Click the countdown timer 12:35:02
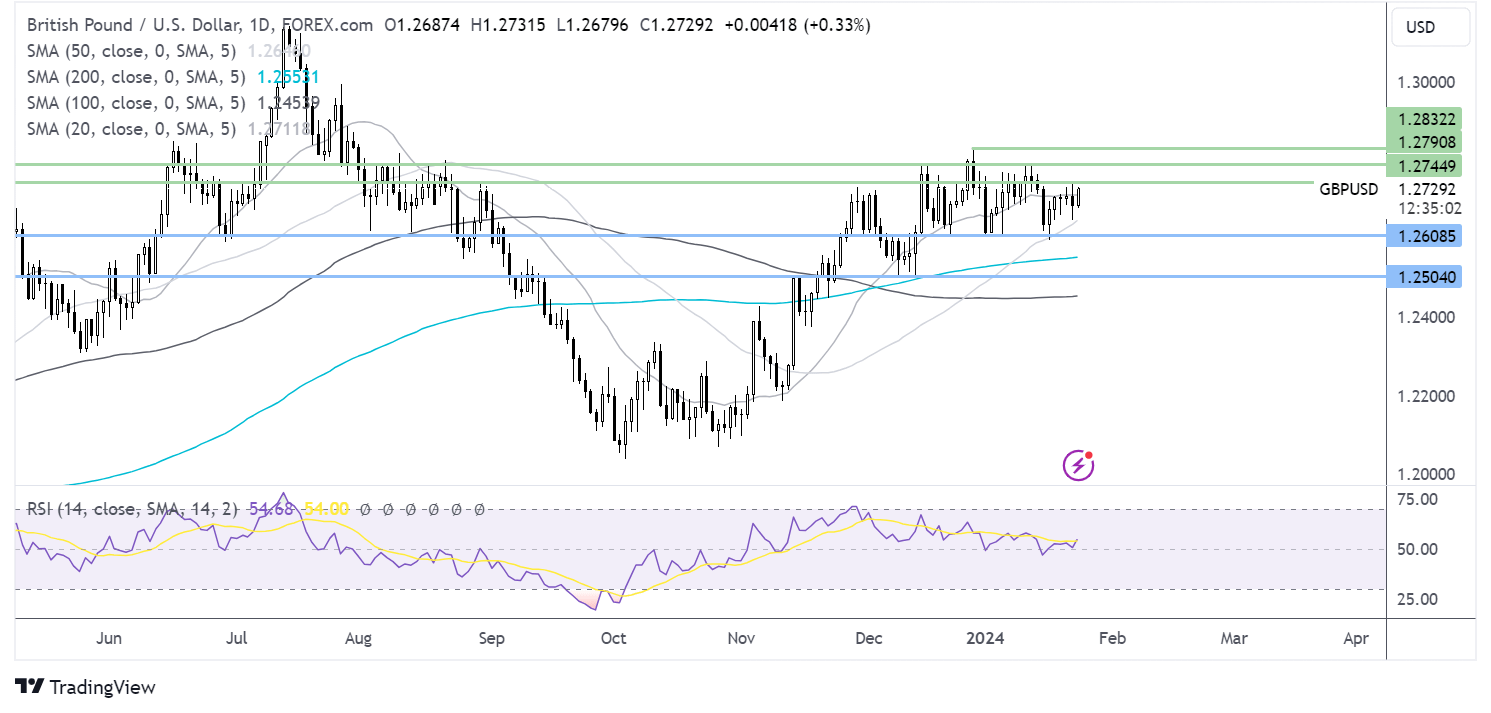 click(x=1428, y=208)
